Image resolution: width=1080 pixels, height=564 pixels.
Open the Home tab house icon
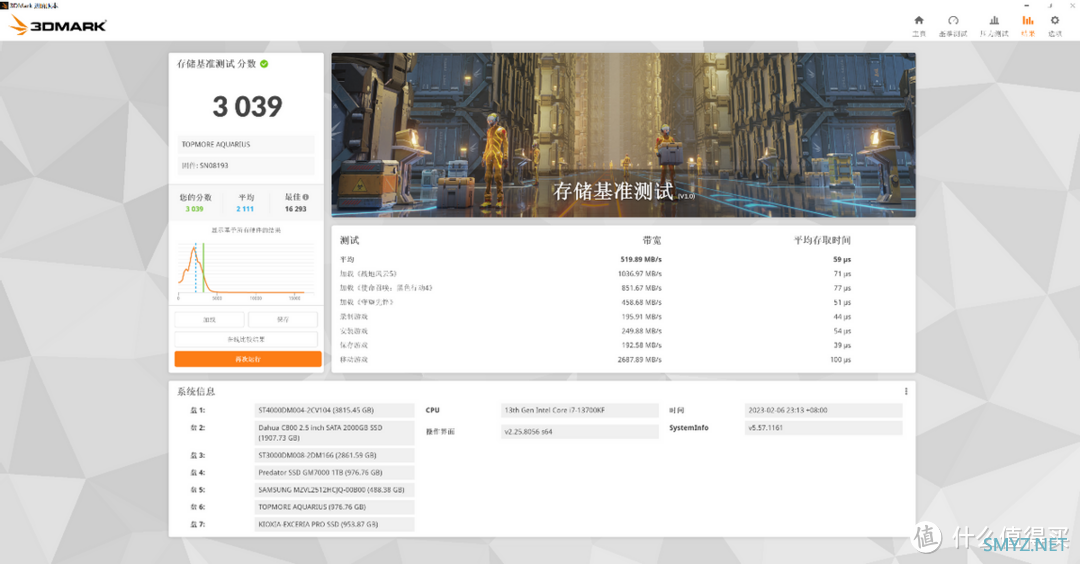(919, 21)
